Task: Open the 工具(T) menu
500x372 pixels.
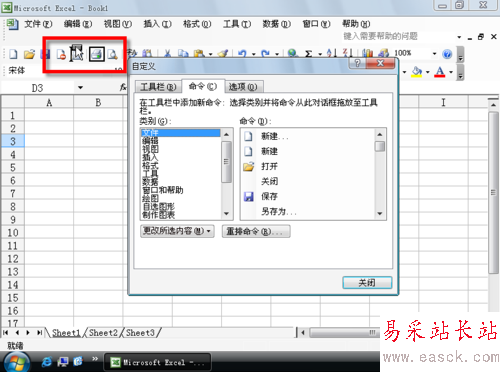Action: (237, 24)
